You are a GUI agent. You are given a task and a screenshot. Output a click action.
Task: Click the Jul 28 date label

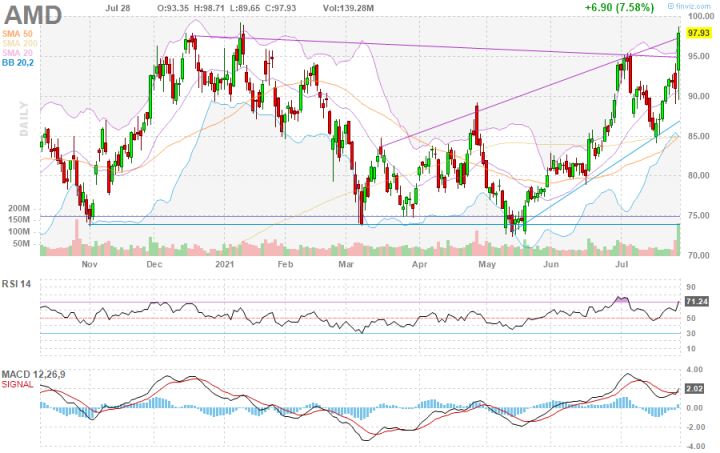pyautogui.click(x=118, y=8)
